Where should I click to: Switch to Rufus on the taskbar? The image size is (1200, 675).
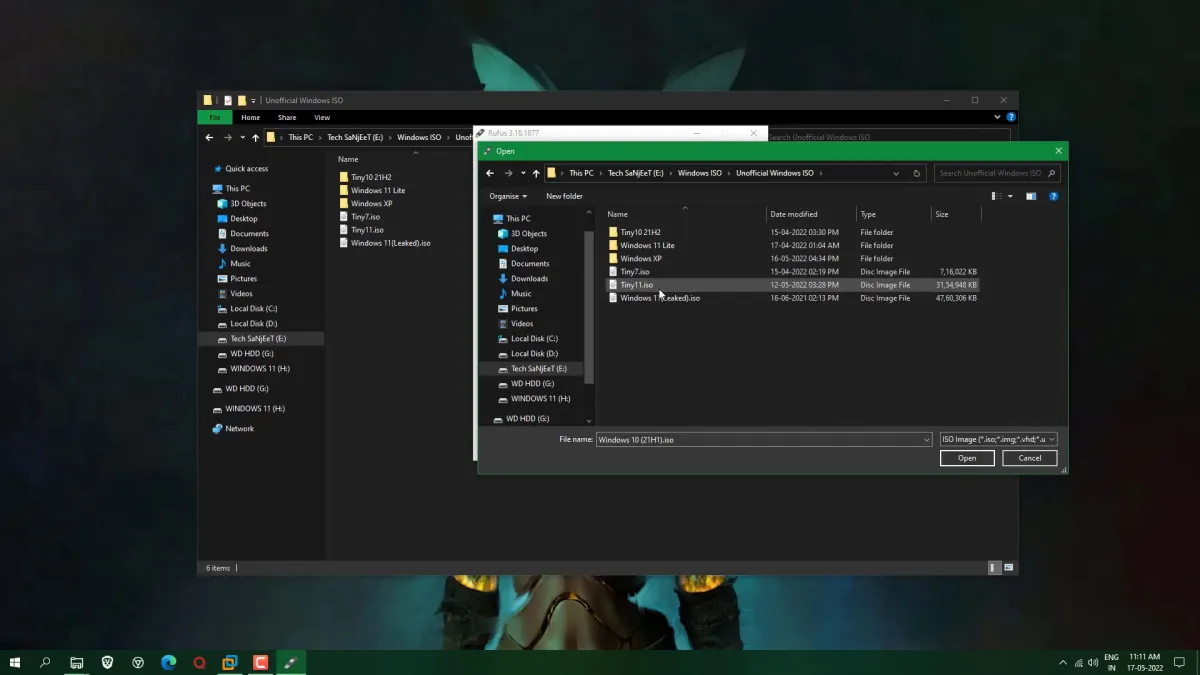click(x=291, y=662)
